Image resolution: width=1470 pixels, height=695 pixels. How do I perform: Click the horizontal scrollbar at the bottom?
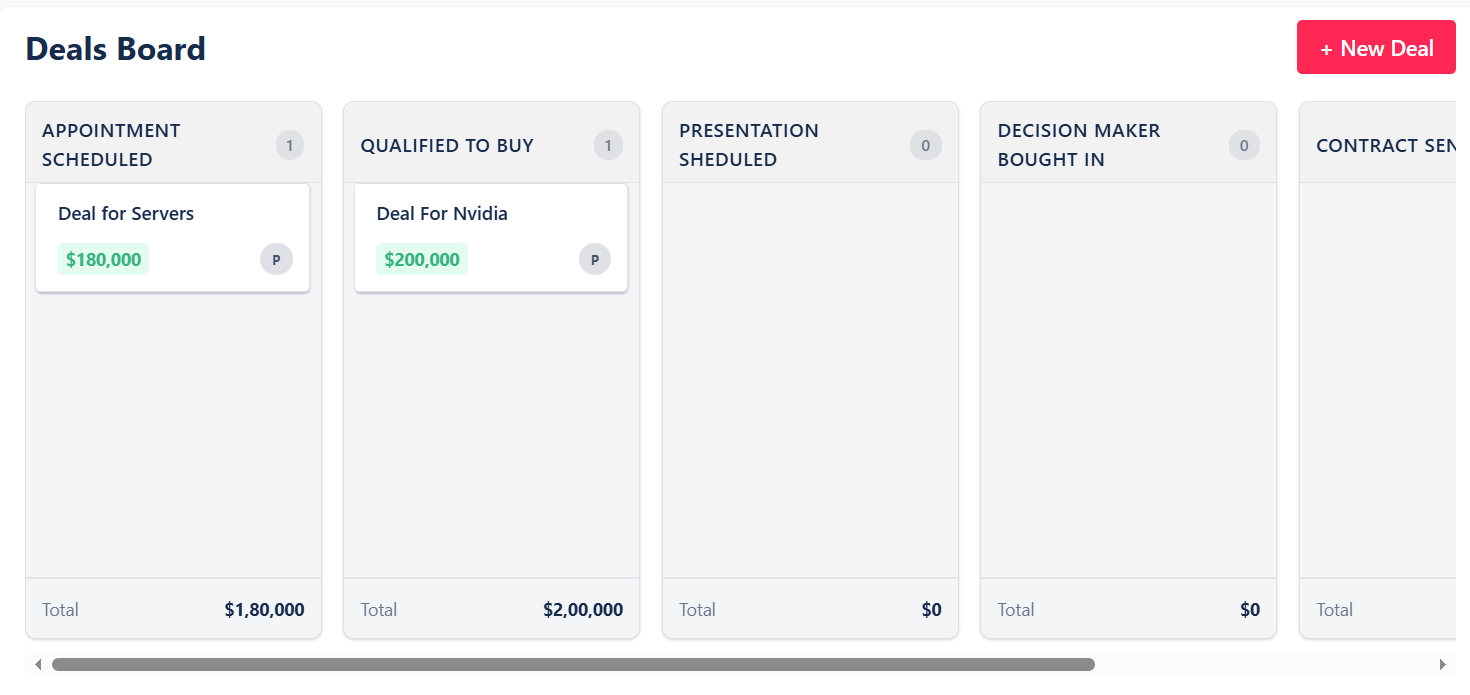[x=570, y=663]
